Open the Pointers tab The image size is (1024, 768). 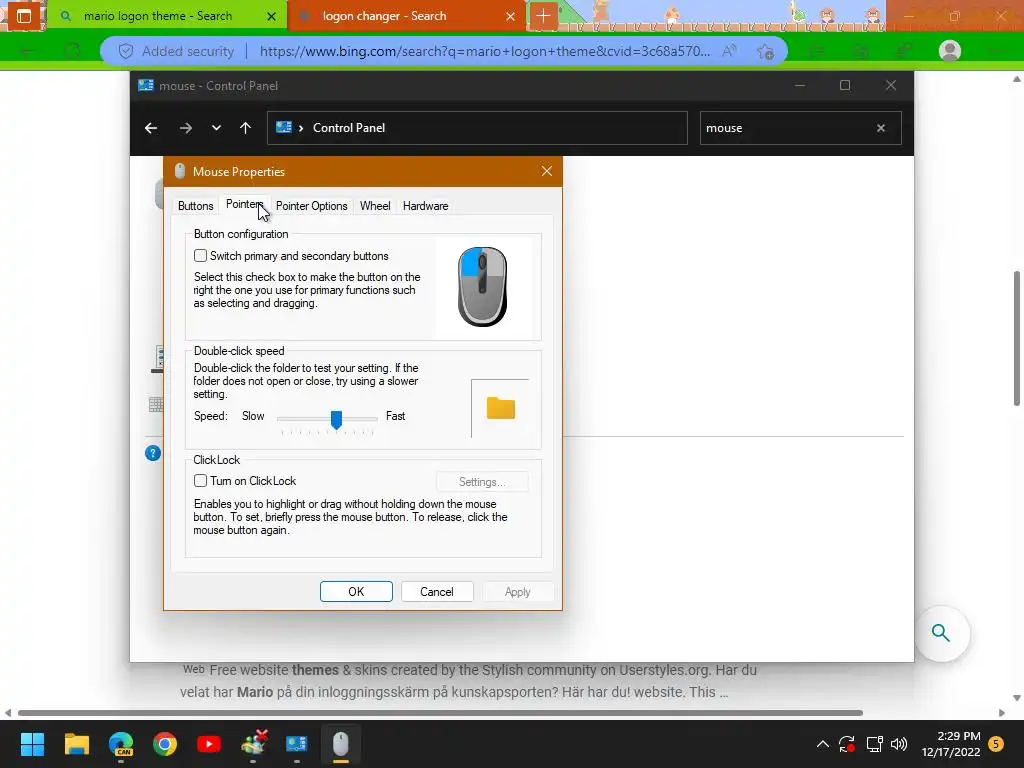tap(244, 204)
